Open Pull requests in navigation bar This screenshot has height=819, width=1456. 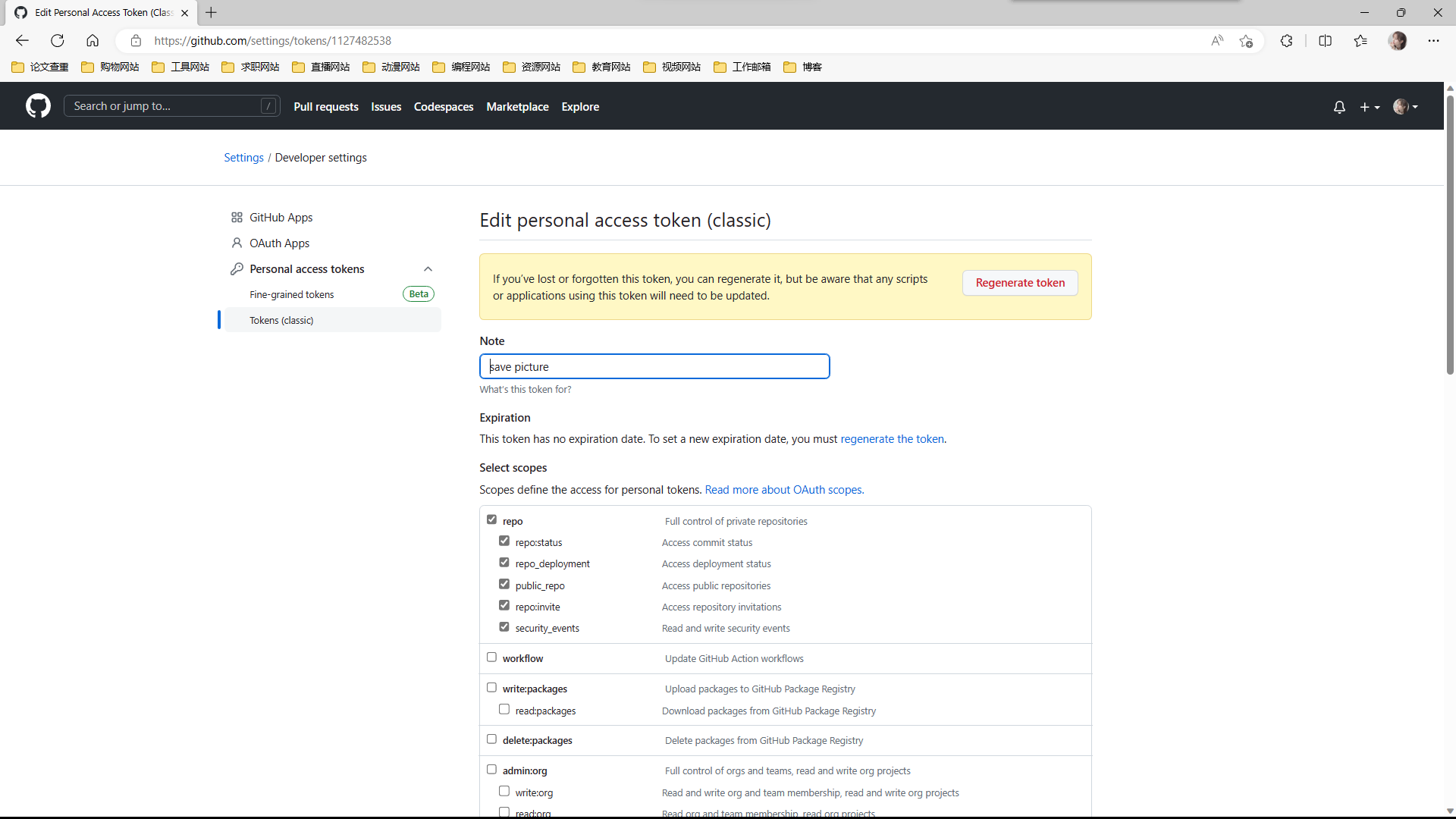click(x=325, y=107)
